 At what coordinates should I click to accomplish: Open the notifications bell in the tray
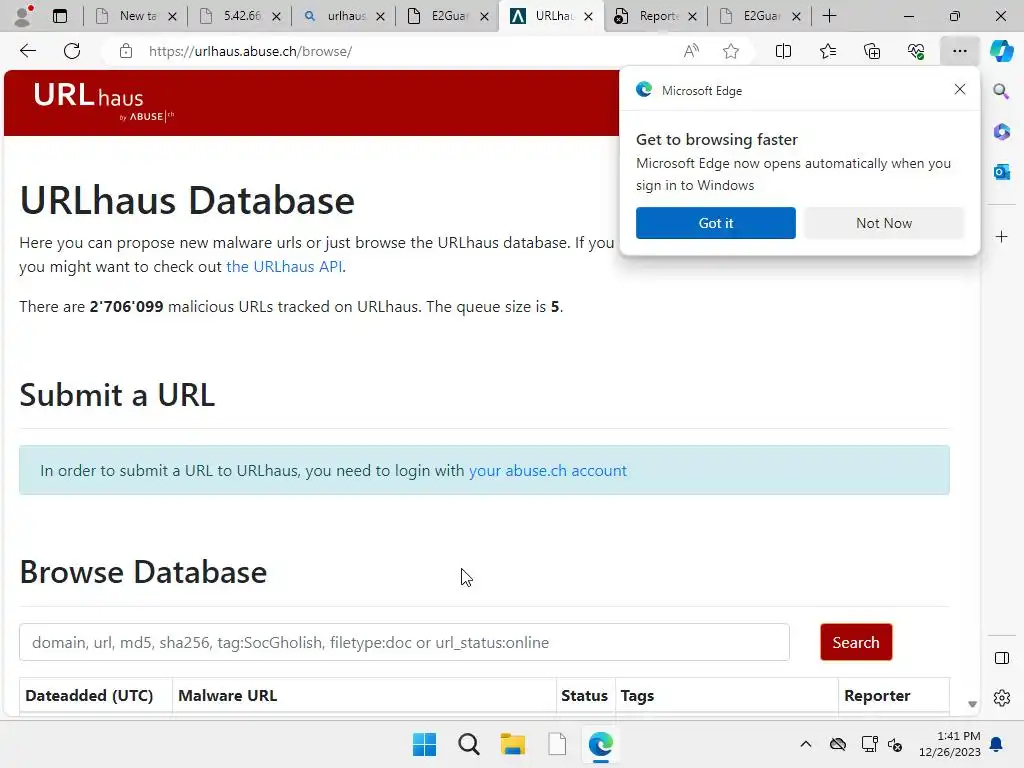click(x=996, y=744)
